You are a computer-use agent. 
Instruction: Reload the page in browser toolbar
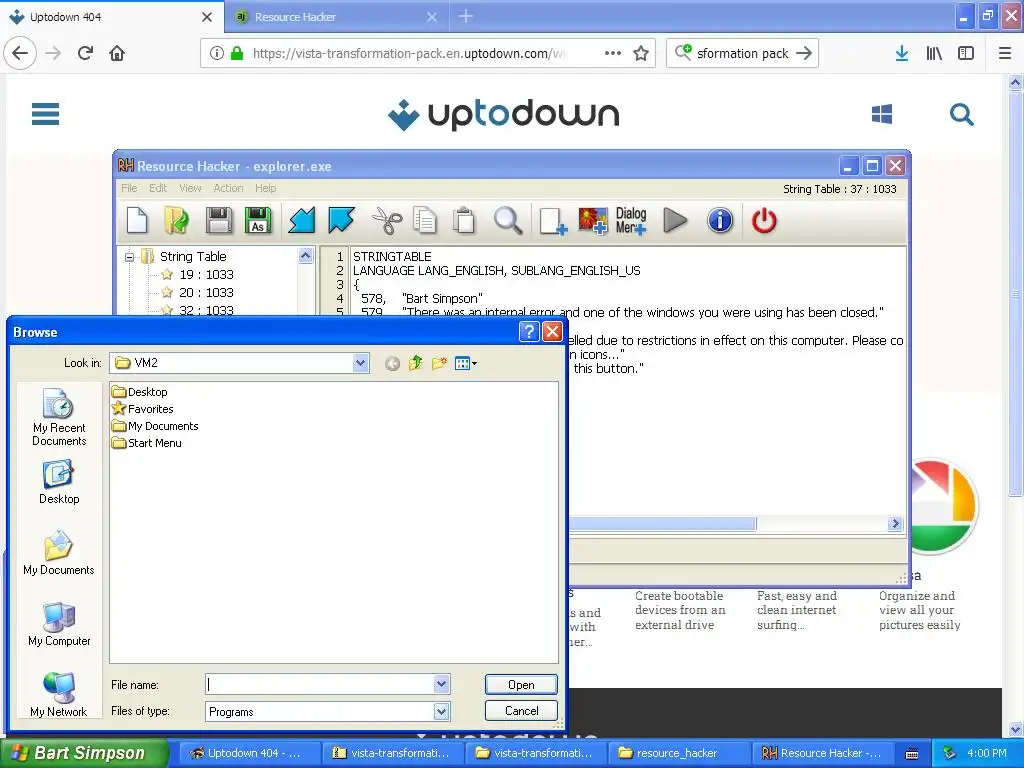coord(86,54)
